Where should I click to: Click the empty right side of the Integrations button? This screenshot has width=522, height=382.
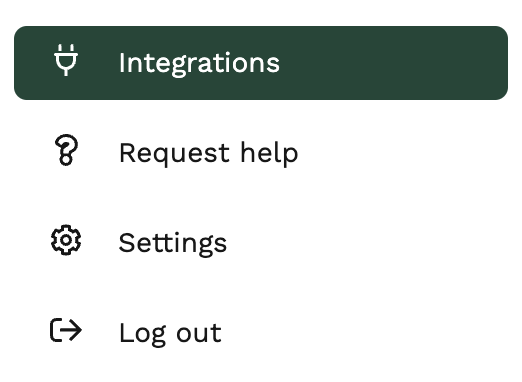point(393,63)
